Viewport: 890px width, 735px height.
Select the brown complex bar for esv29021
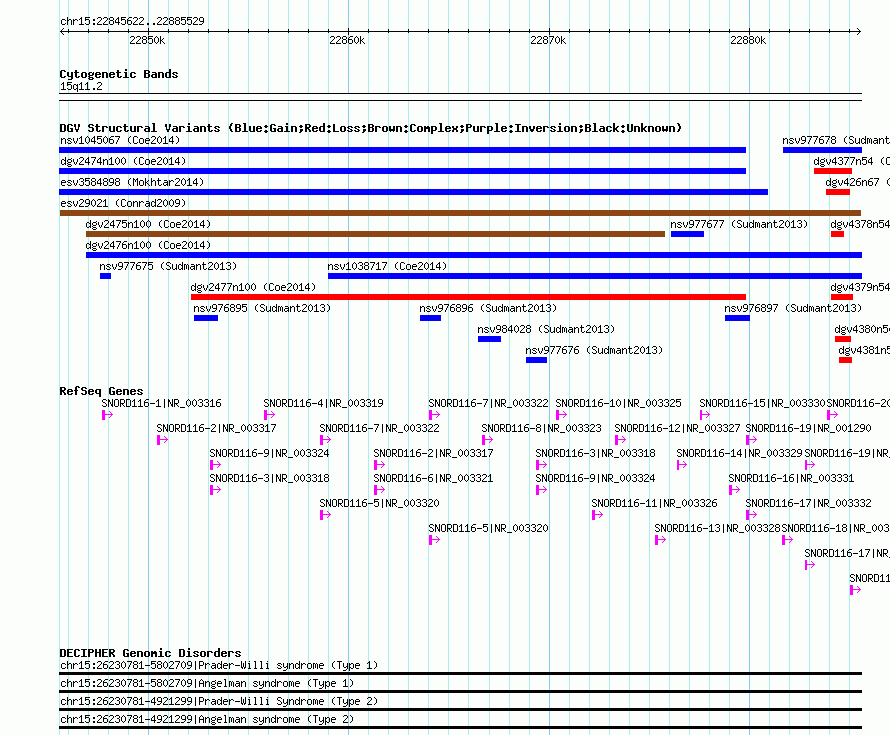click(x=460, y=213)
